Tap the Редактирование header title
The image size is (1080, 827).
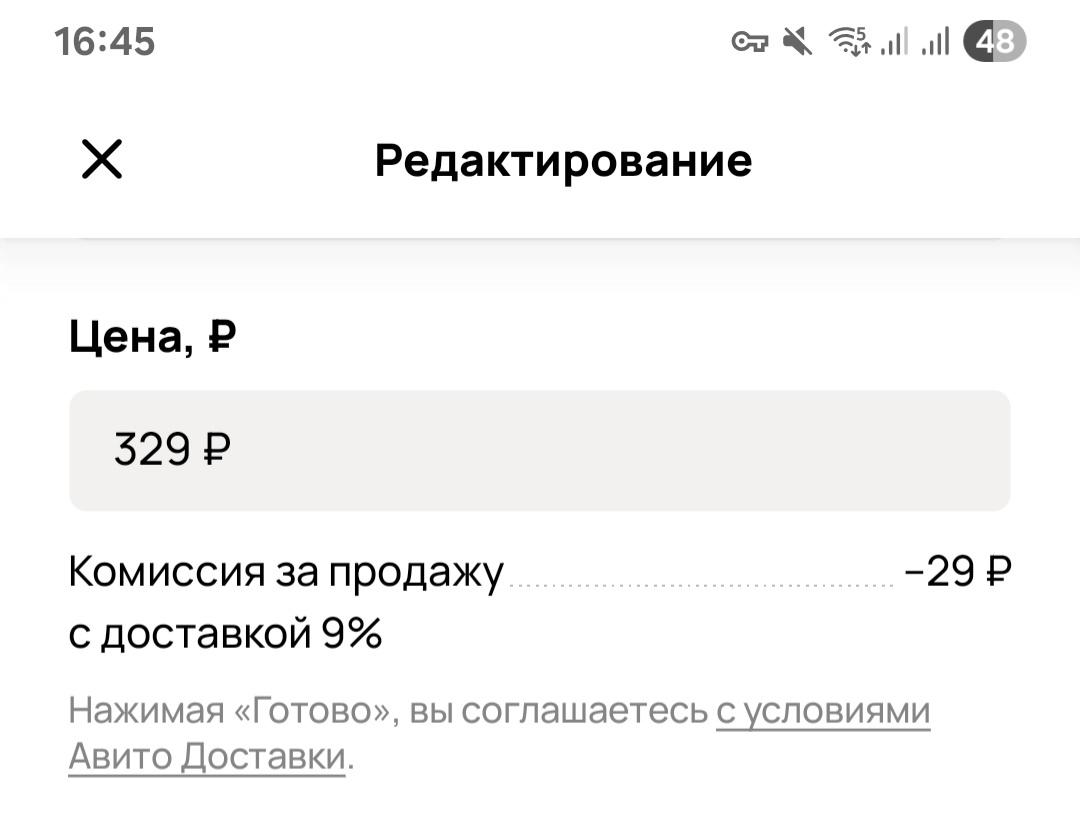pos(563,160)
